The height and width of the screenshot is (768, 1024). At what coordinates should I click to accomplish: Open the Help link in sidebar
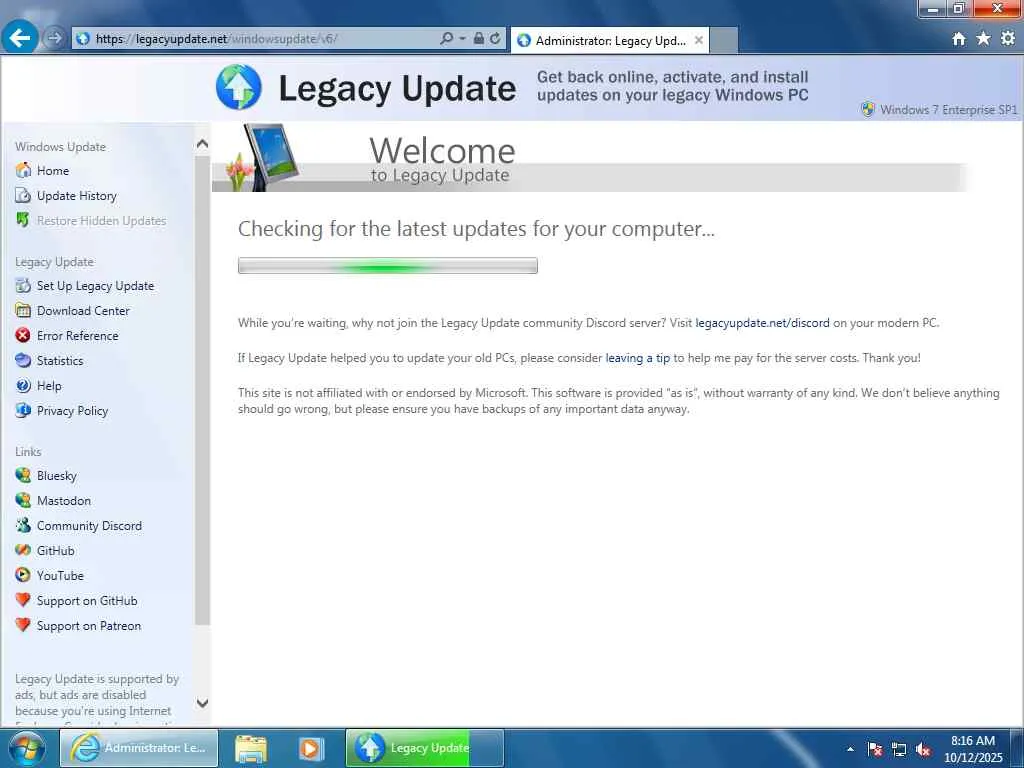click(x=49, y=385)
